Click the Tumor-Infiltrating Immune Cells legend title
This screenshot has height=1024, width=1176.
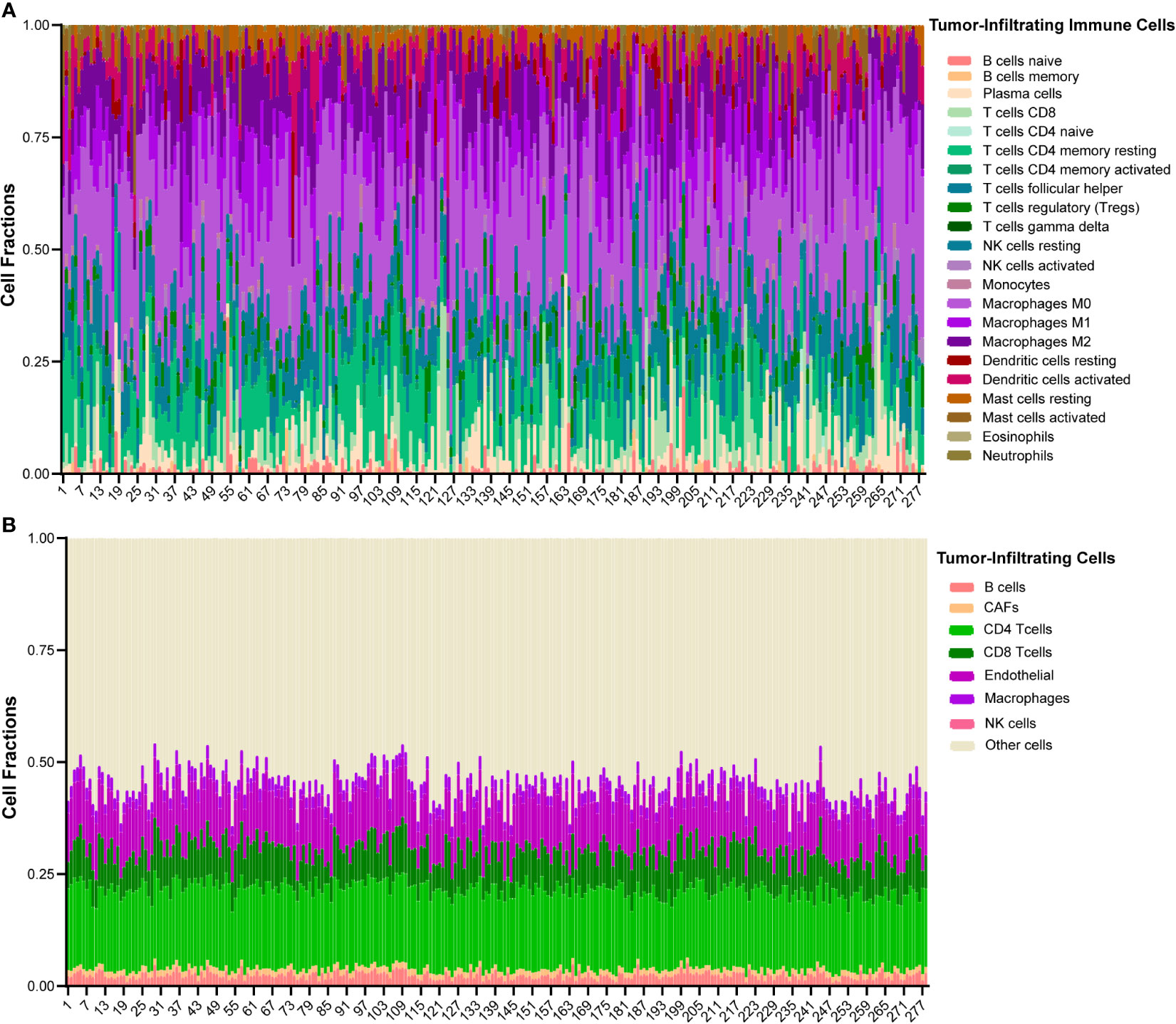tap(1051, 25)
